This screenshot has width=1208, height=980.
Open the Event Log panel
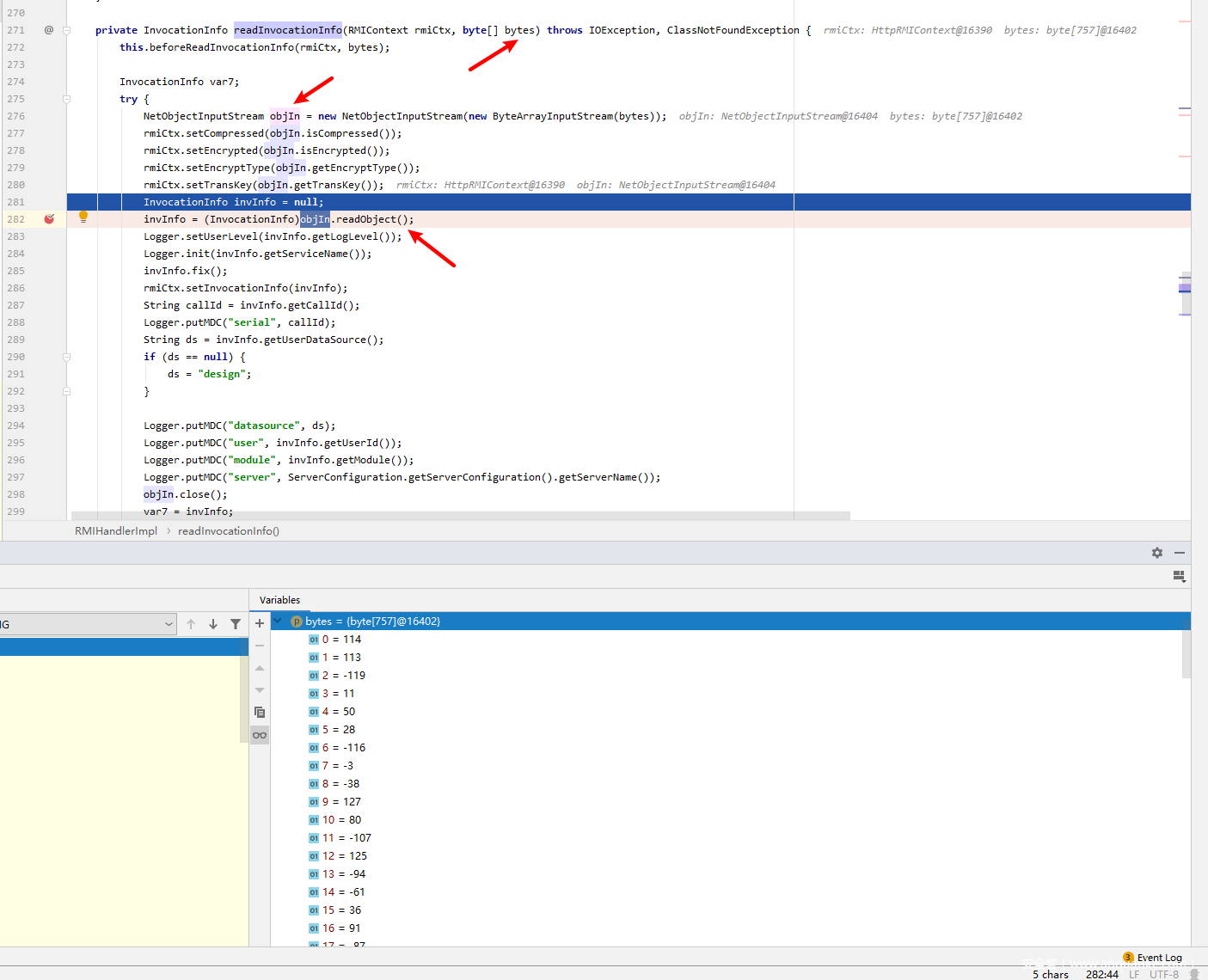(x=1158, y=958)
